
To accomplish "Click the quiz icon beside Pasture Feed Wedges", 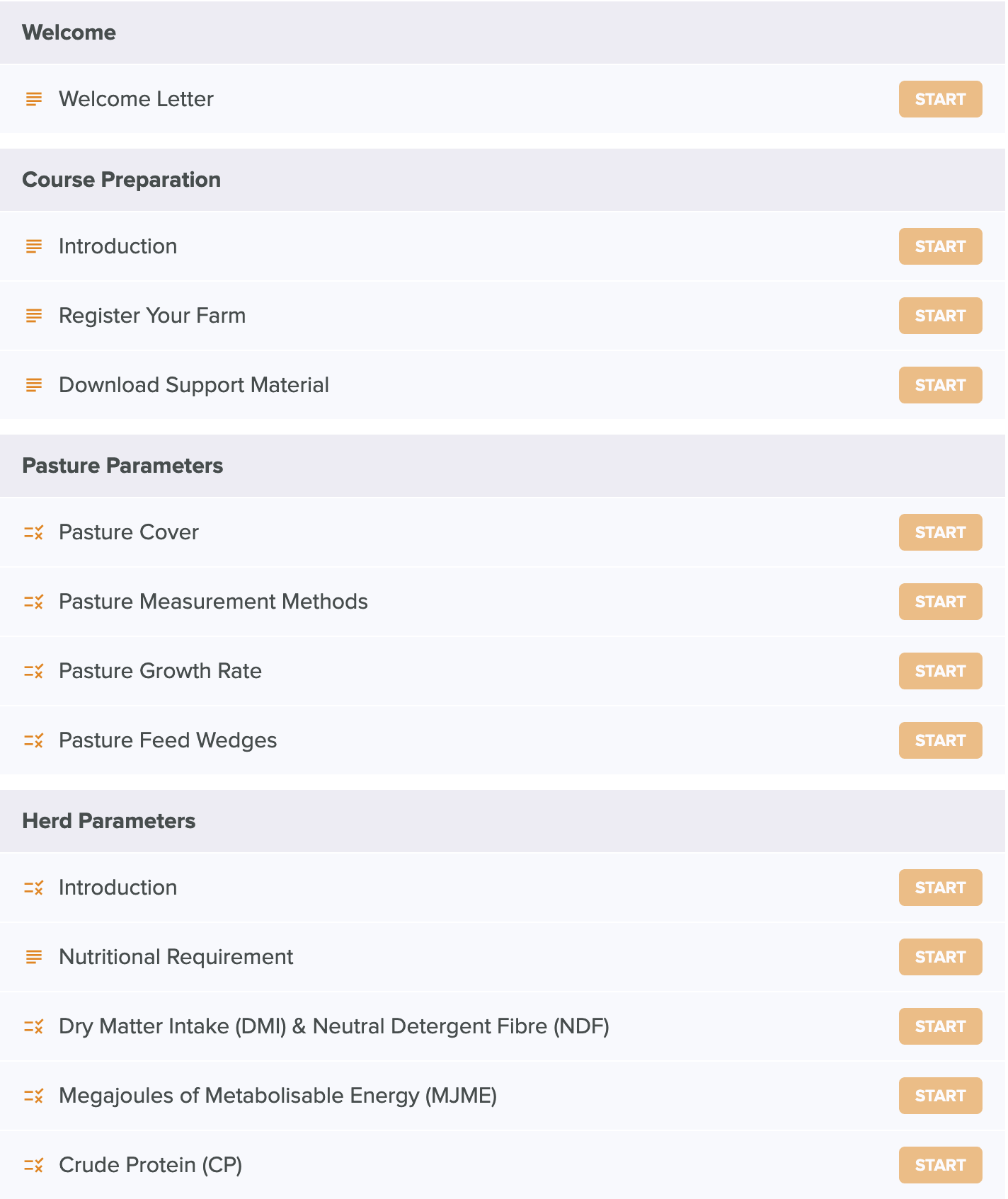I will pyautogui.click(x=34, y=740).
